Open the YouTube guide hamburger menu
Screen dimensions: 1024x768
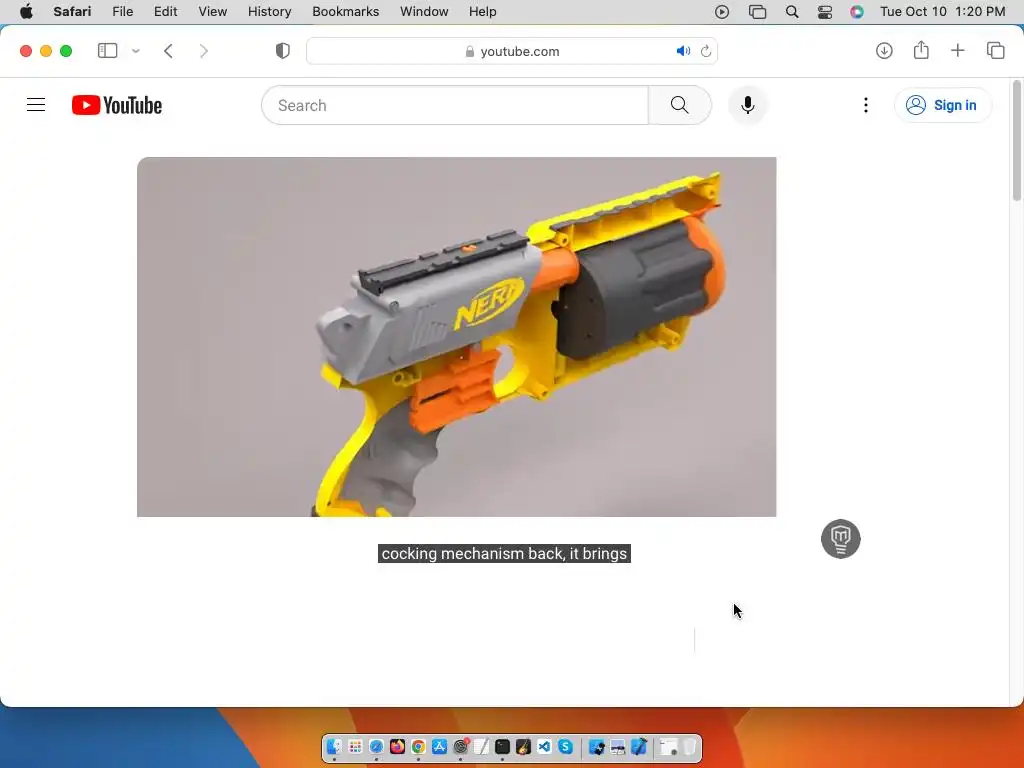pyautogui.click(x=36, y=104)
